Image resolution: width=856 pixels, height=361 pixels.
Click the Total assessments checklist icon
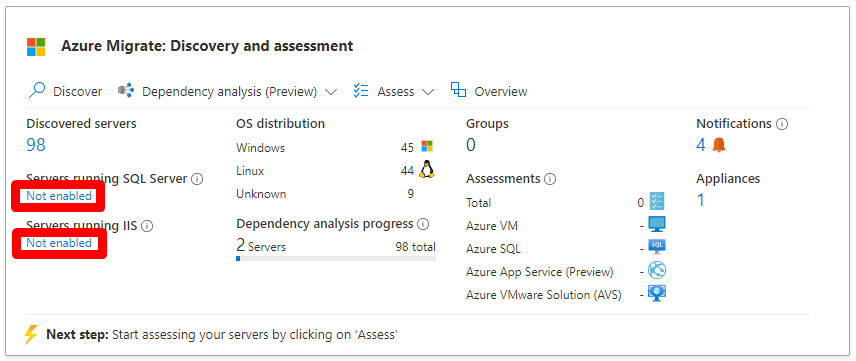click(657, 202)
